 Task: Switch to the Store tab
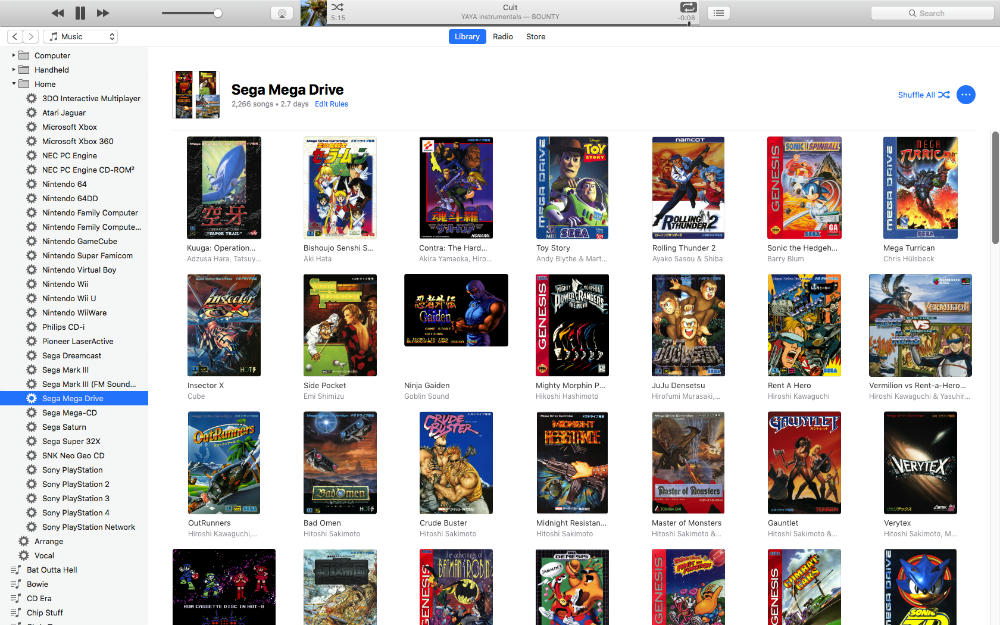tap(536, 36)
